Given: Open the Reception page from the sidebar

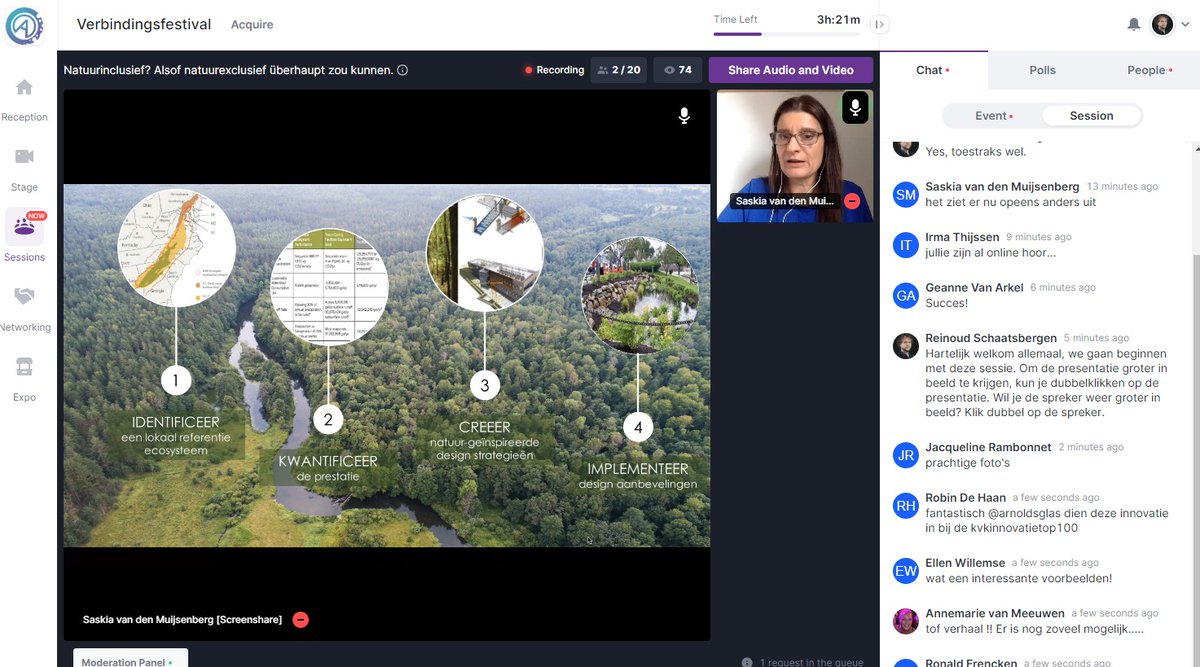Looking at the screenshot, I should pyautogui.click(x=25, y=95).
